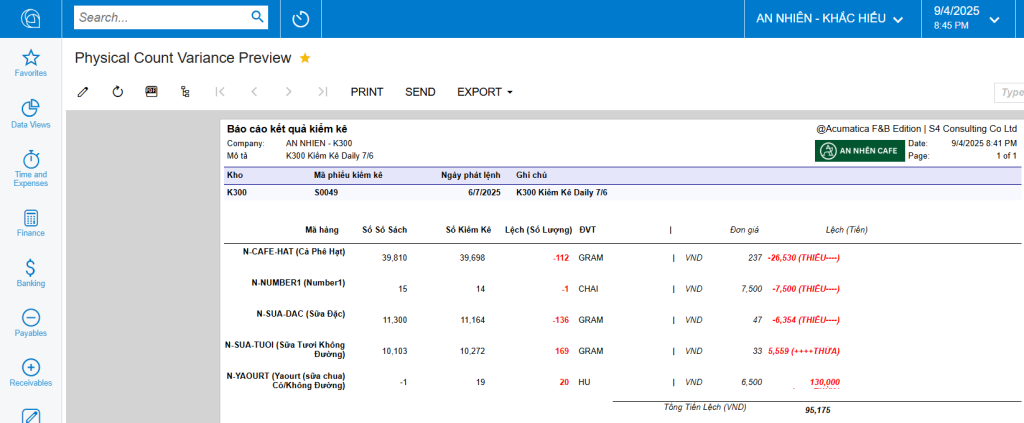Open AN NHIEN - KHẮC HIẾU user menu
Screen dimensions: 1024x423
tap(829, 19)
